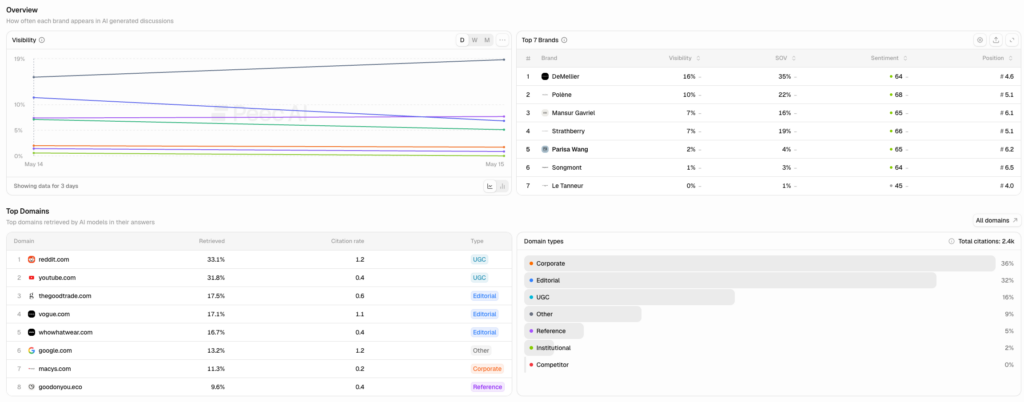This screenshot has height=402, width=1024.
Task: Switch Visibility chart to line view icon
Action: pyautogui.click(x=490, y=186)
